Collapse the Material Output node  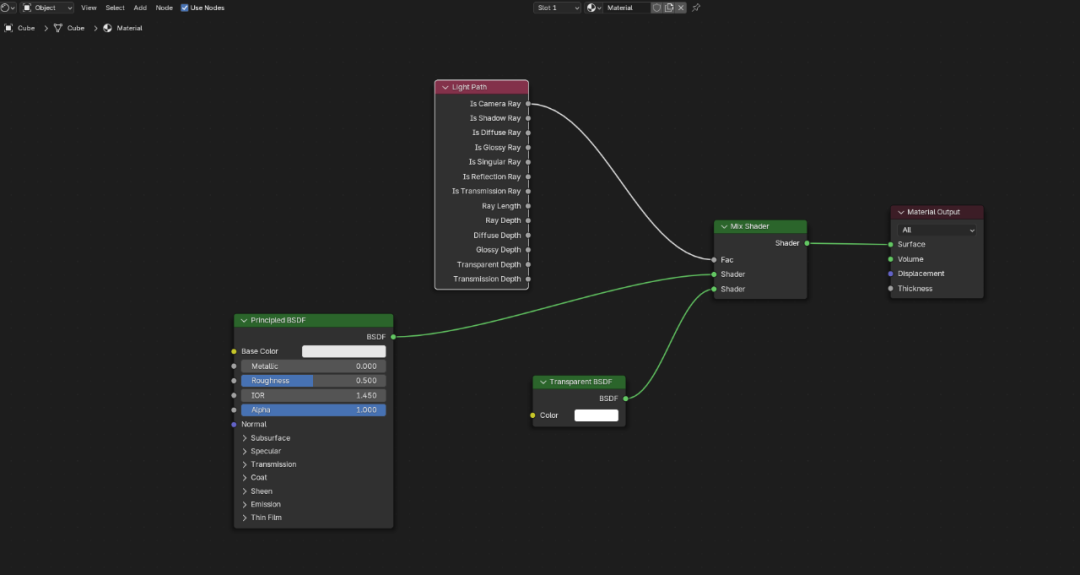click(x=901, y=212)
